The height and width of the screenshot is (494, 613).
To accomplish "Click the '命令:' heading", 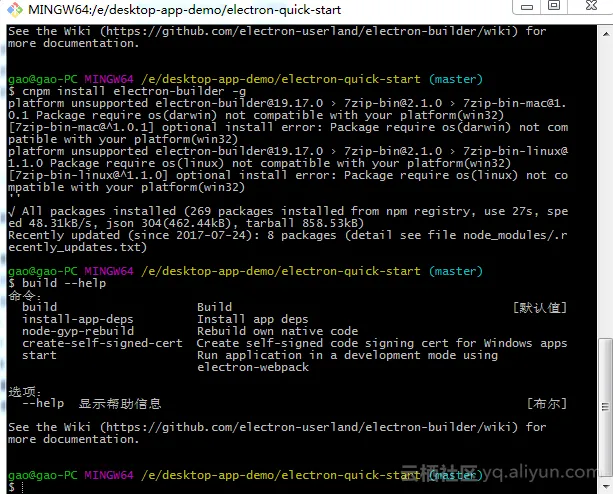I will coord(24,295).
